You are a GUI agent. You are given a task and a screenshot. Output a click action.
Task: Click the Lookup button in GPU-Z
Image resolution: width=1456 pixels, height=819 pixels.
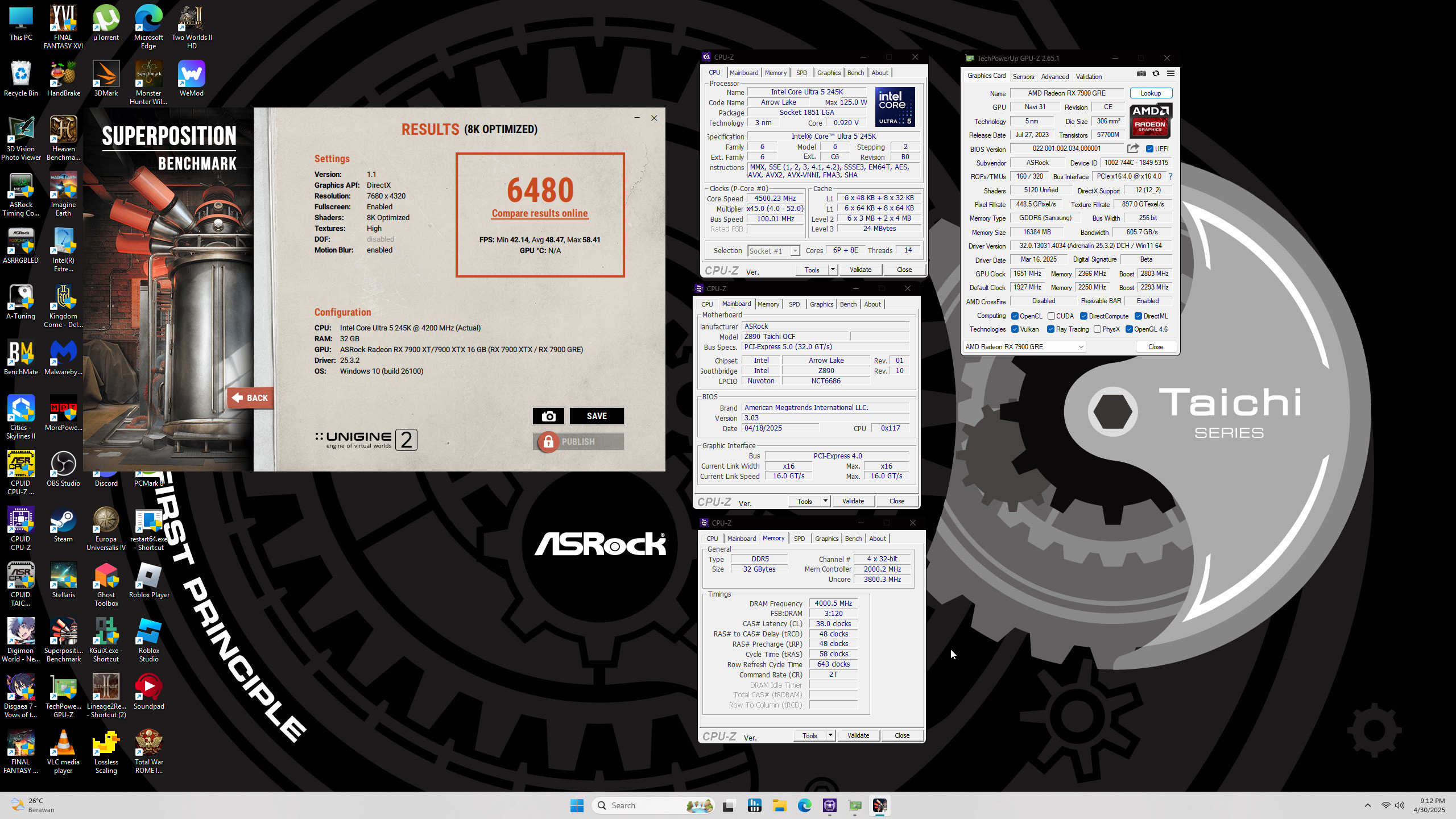point(1151,93)
